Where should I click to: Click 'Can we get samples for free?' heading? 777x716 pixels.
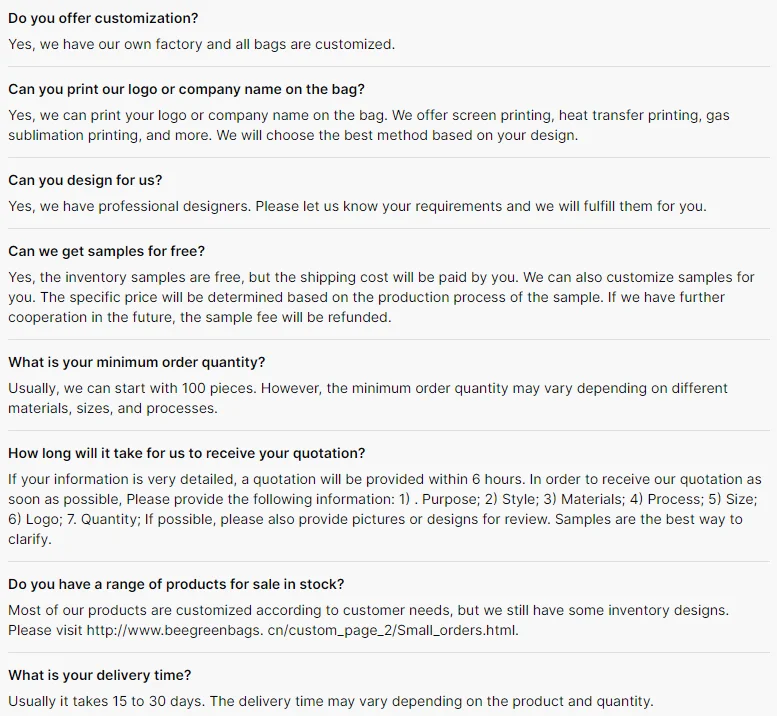(107, 251)
